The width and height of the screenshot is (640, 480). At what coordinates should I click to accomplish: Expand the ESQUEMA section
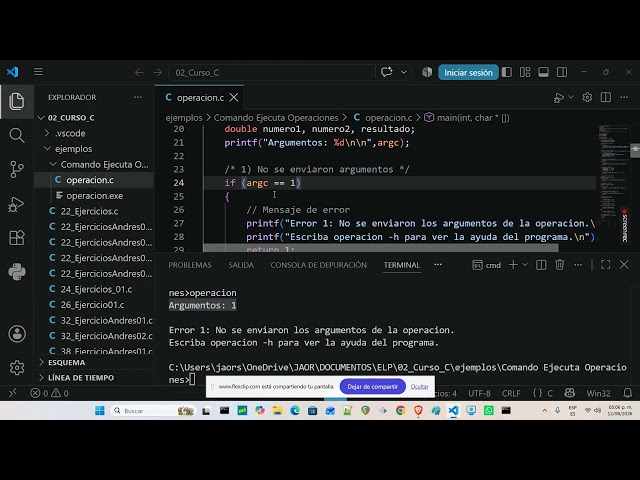click(x=95, y=362)
